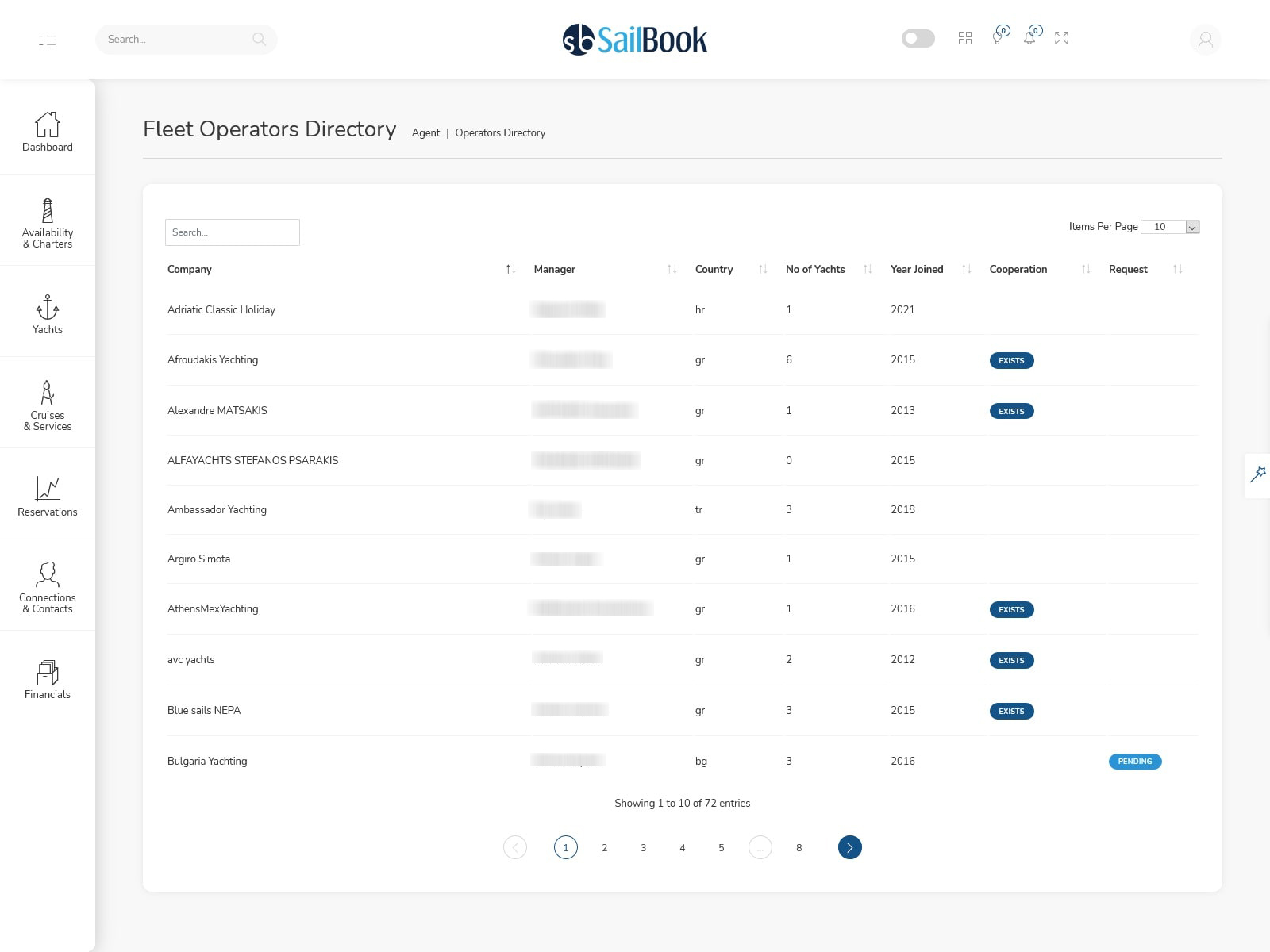1270x952 pixels.
Task: Jump to page 8 of results
Action: click(799, 848)
